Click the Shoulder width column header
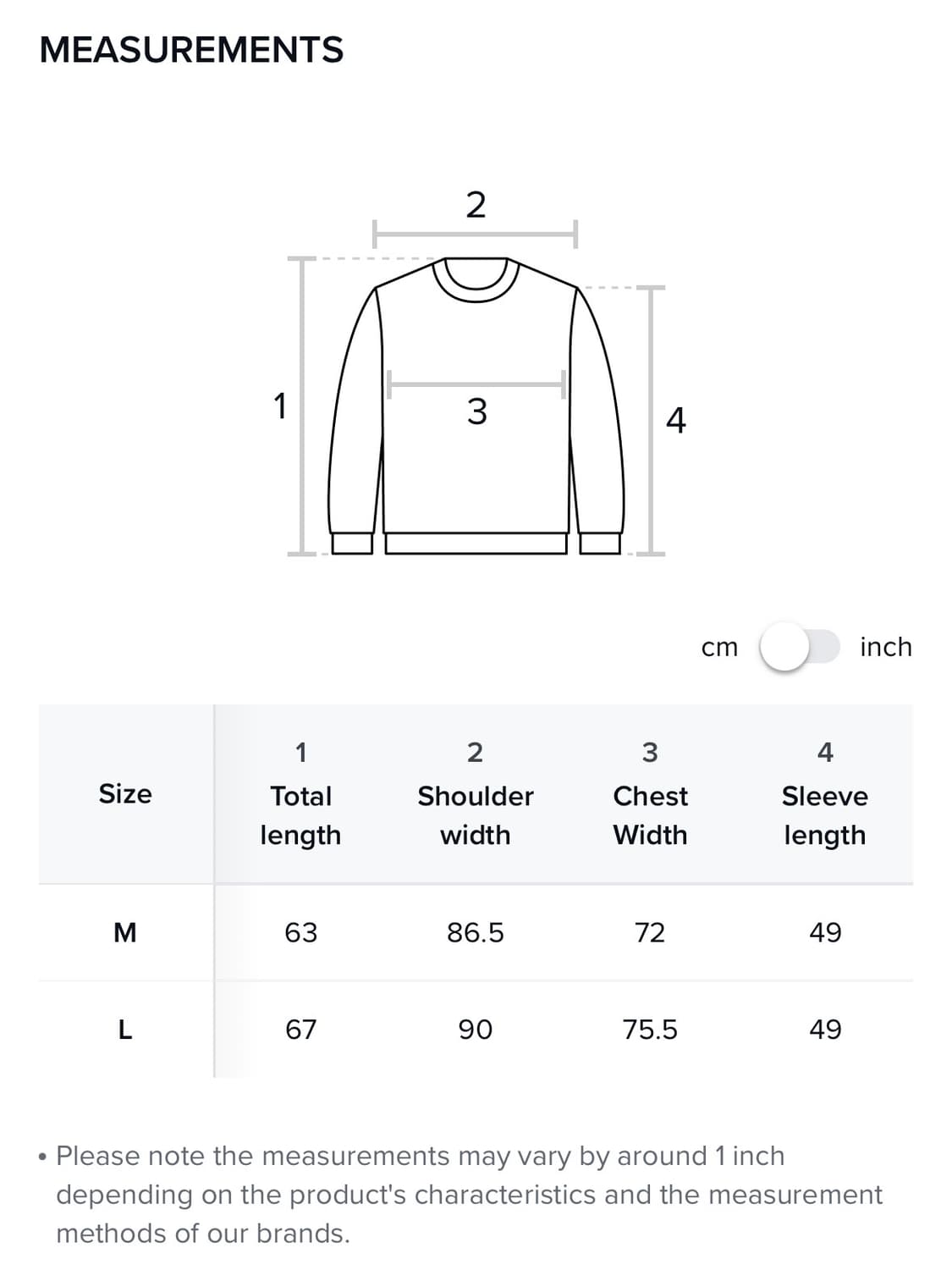The height and width of the screenshot is (1270, 952). pyautogui.click(x=476, y=795)
